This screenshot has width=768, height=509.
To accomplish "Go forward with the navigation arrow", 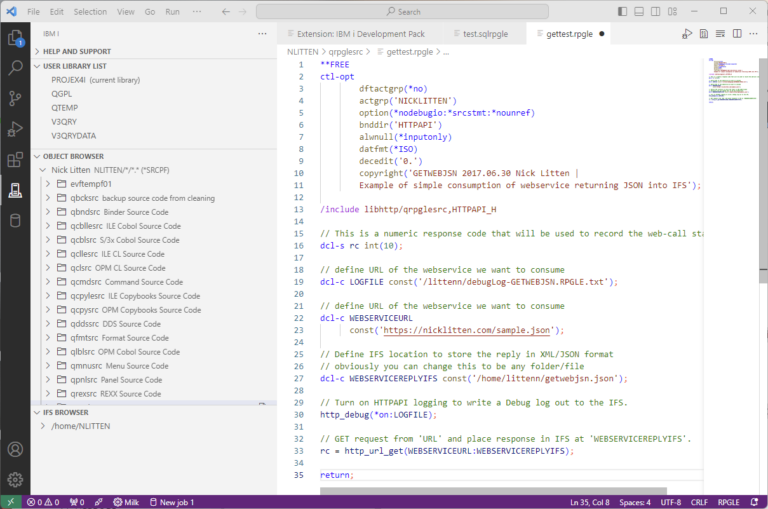I will [243, 12].
